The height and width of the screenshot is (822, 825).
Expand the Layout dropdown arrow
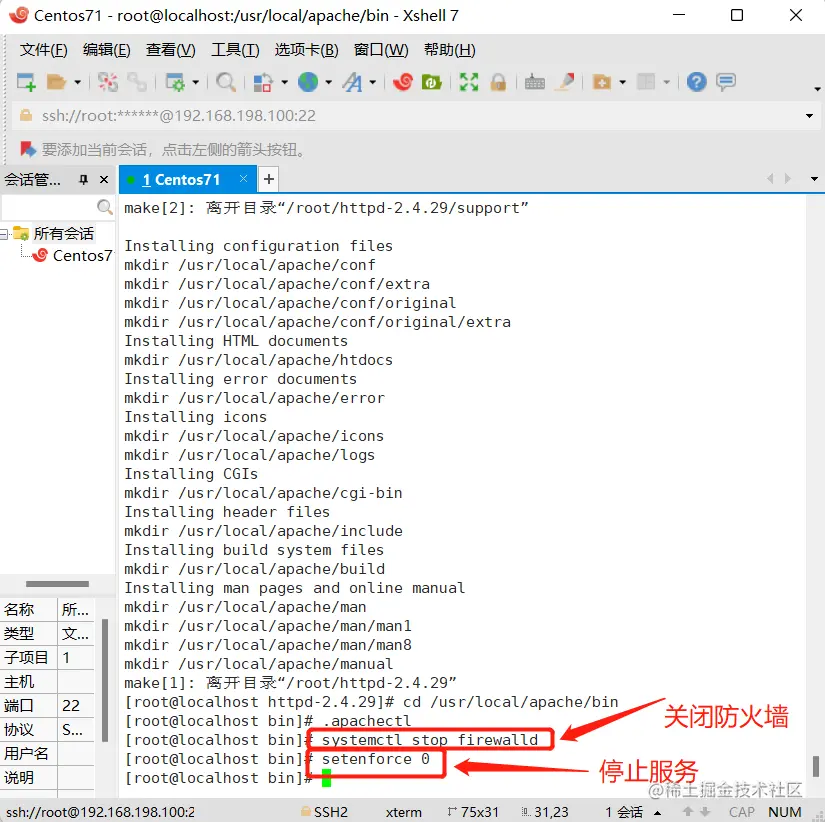[667, 82]
